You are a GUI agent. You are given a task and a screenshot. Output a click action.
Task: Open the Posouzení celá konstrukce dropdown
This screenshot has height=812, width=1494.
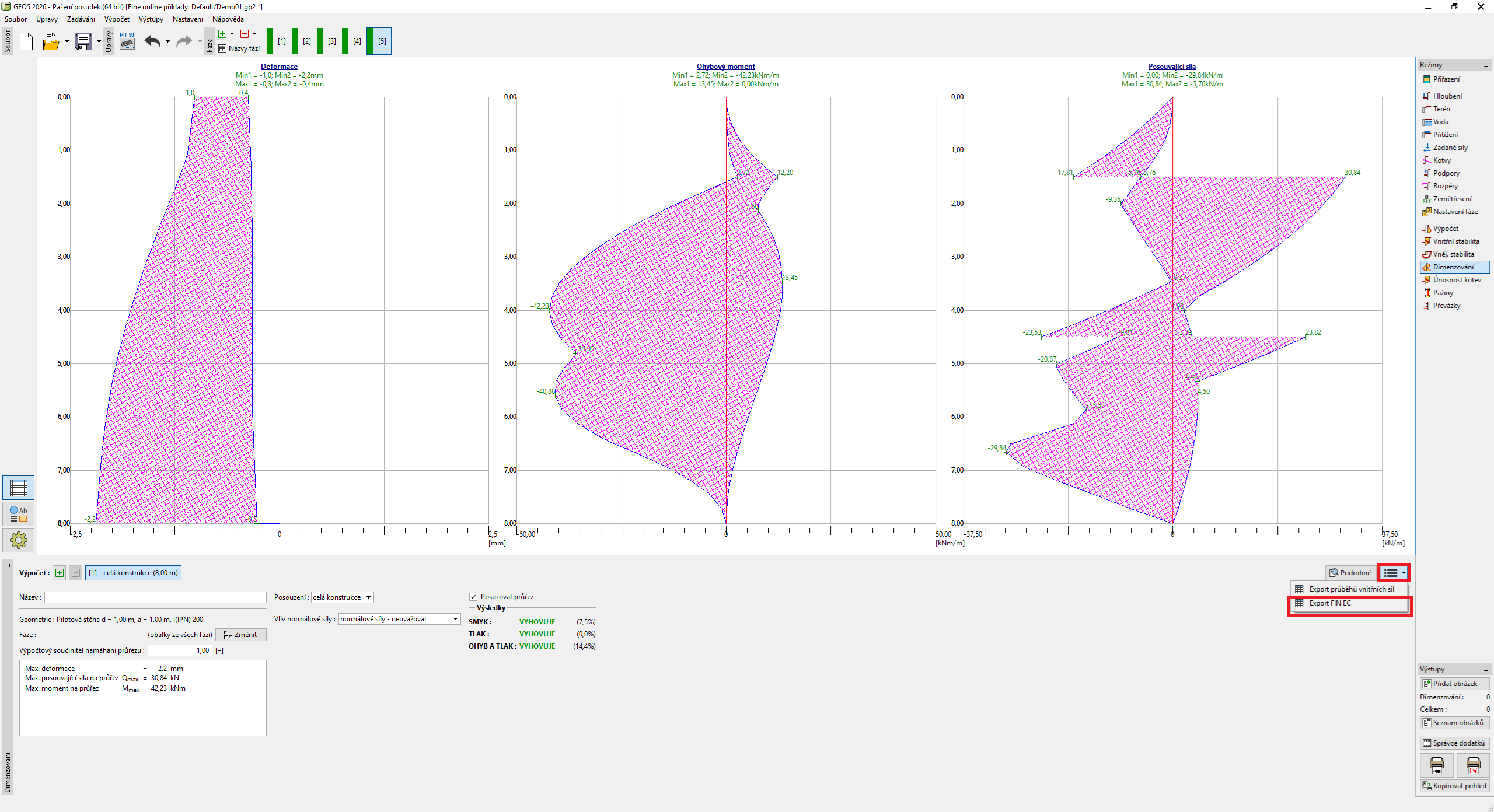point(342,597)
